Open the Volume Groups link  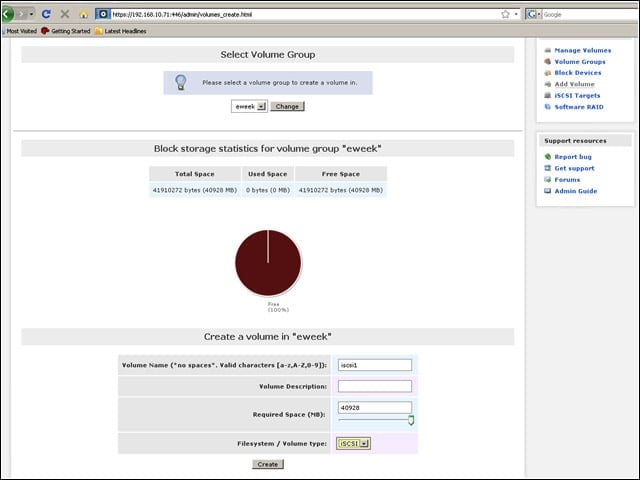(x=580, y=62)
